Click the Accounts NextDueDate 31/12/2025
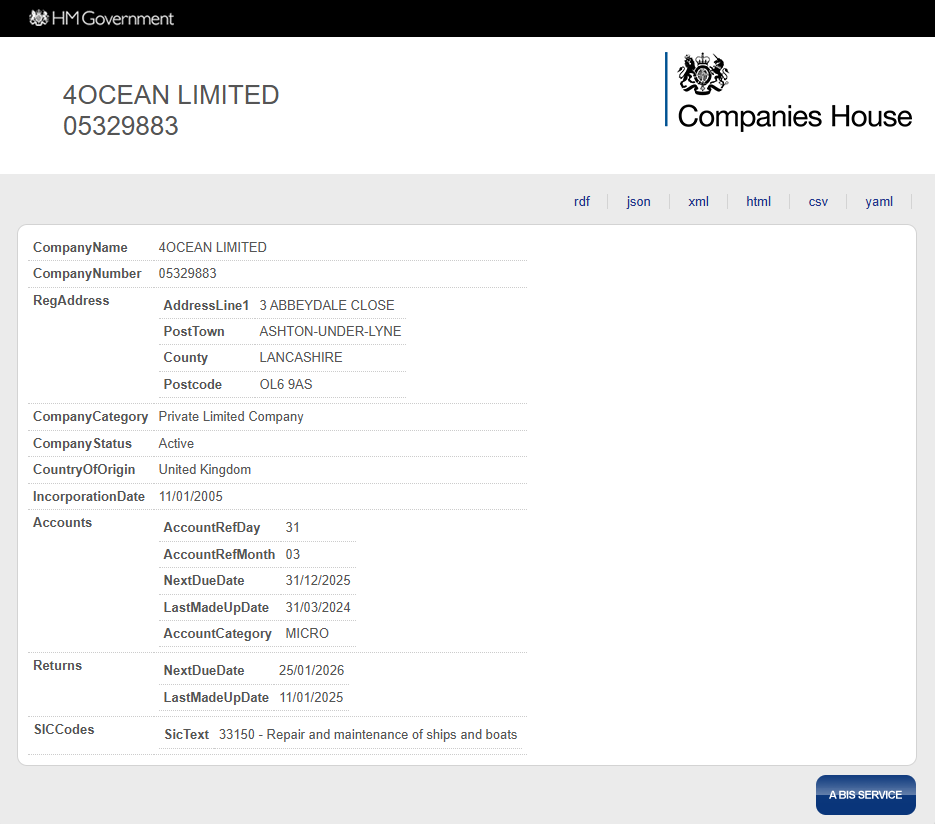The width and height of the screenshot is (935, 824). coord(318,581)
